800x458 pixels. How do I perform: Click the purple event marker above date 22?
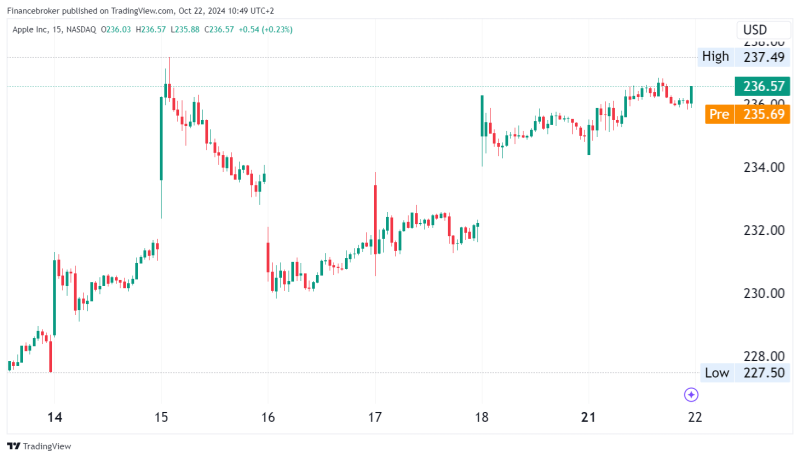(690, 395)
